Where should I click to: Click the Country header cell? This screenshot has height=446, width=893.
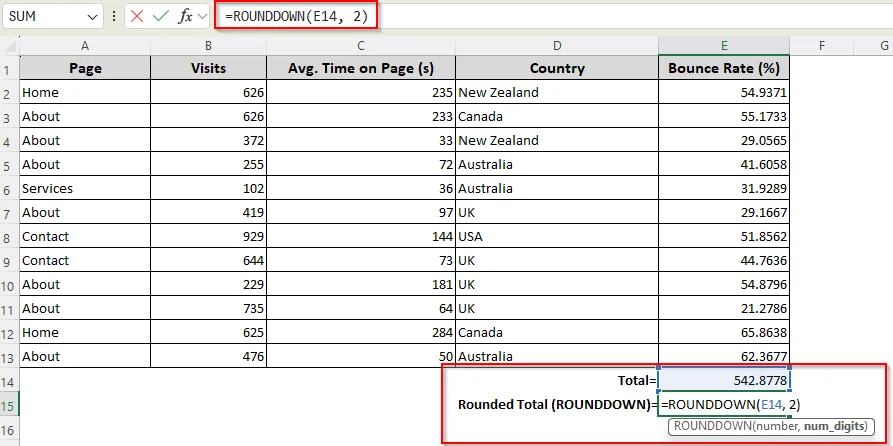click(556, 68)
